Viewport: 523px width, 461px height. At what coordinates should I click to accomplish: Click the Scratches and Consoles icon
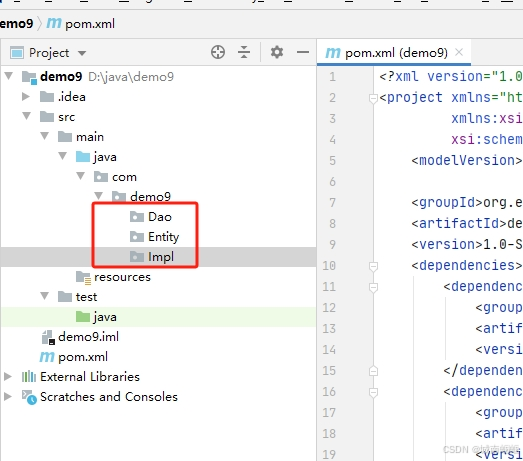pos(29,397)
